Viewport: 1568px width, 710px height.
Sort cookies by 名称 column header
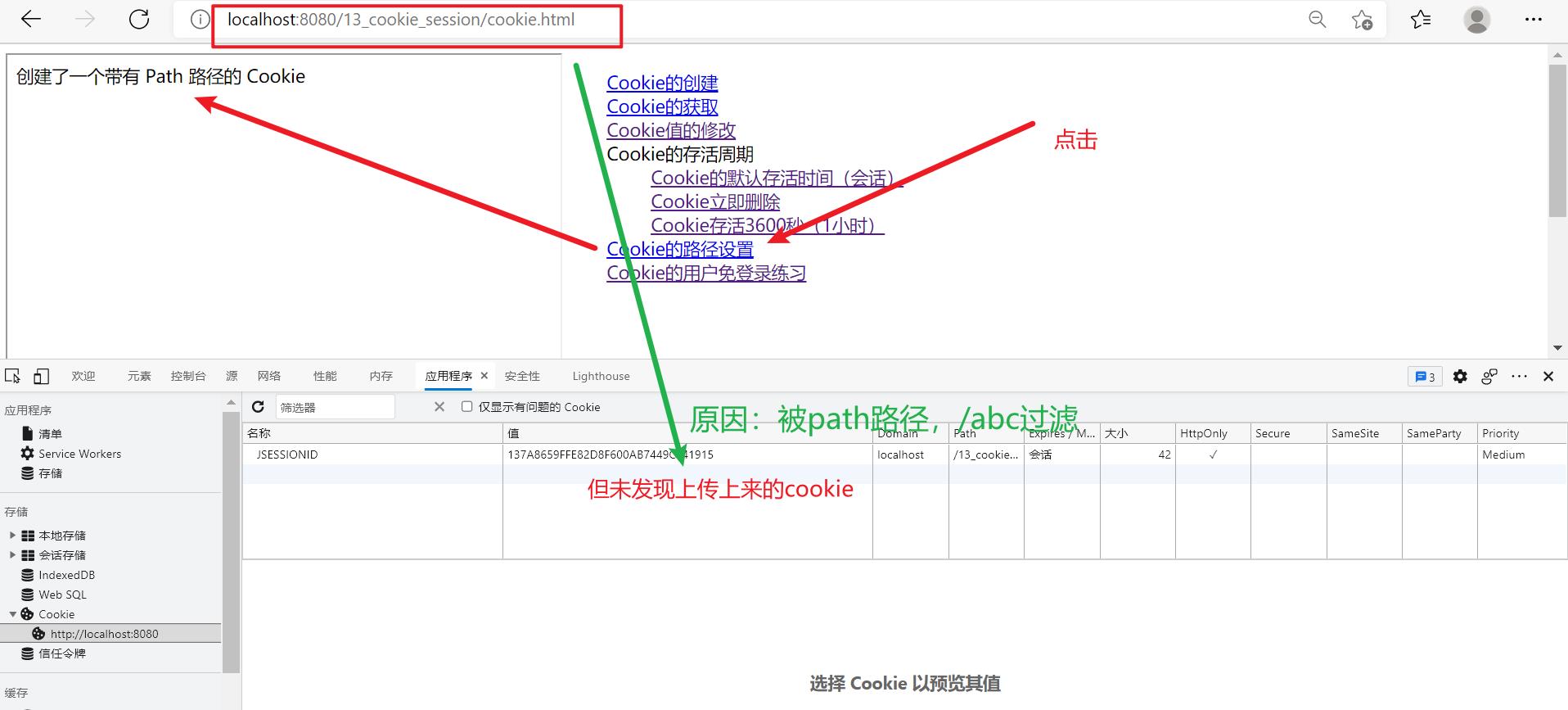(x=372, y=433)
